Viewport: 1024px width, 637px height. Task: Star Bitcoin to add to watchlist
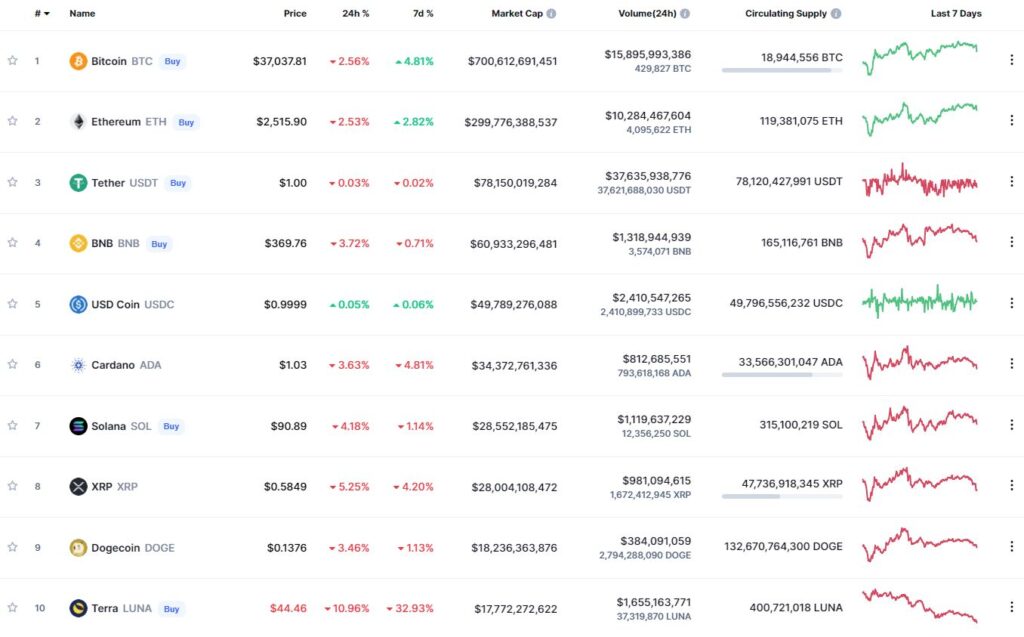coord(12,61)
